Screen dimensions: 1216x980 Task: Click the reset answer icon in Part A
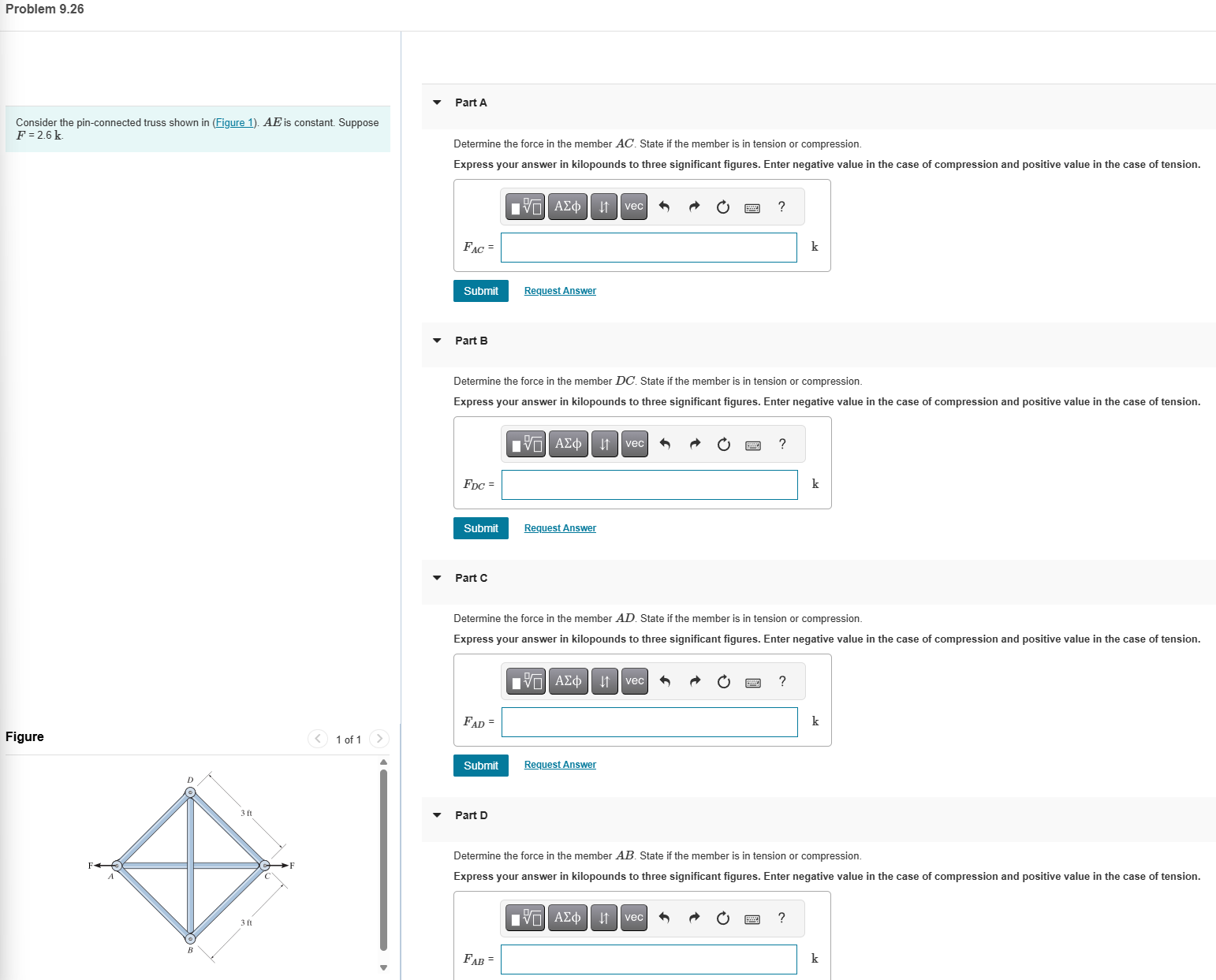tap(723, 206)
